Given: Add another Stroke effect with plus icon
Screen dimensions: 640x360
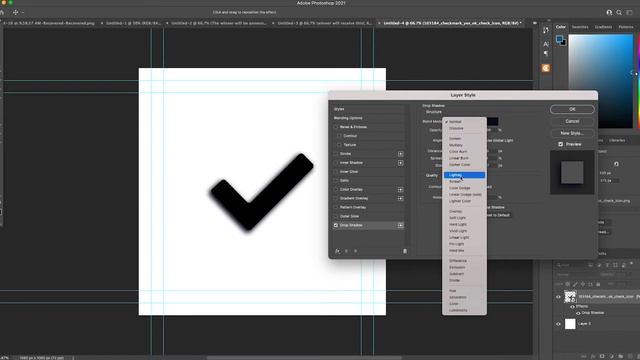Looking at the screenshot, I should (400, 154).
